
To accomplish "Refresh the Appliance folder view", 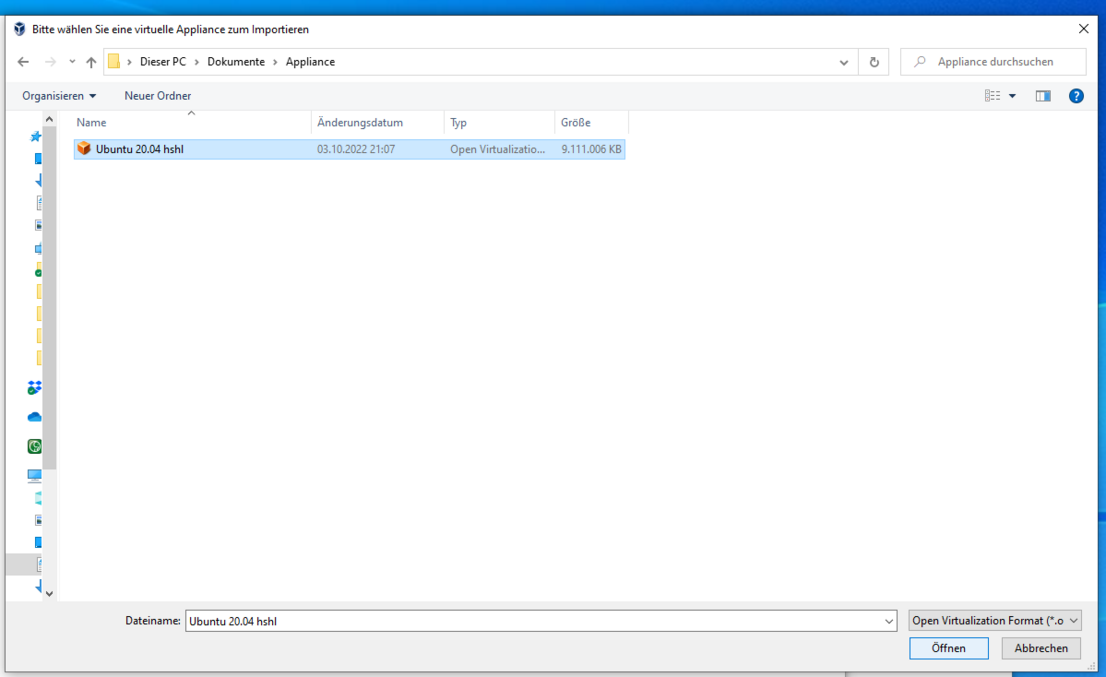I will 874,62.
